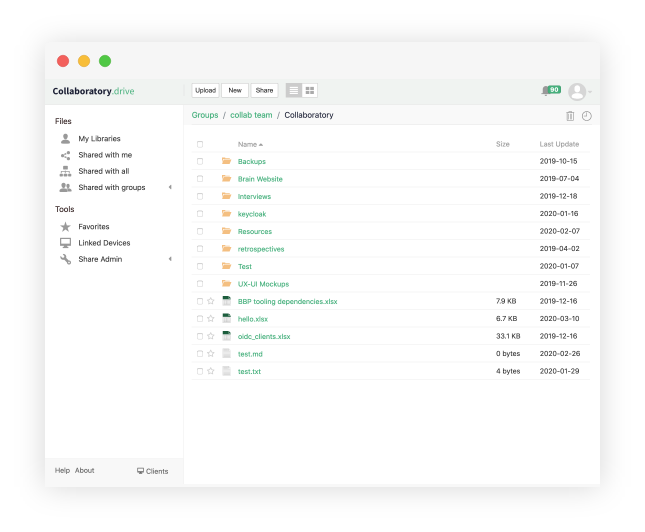Navigate to collab team breadcrumb
645x532 pixels.
(x=251, y=115)
